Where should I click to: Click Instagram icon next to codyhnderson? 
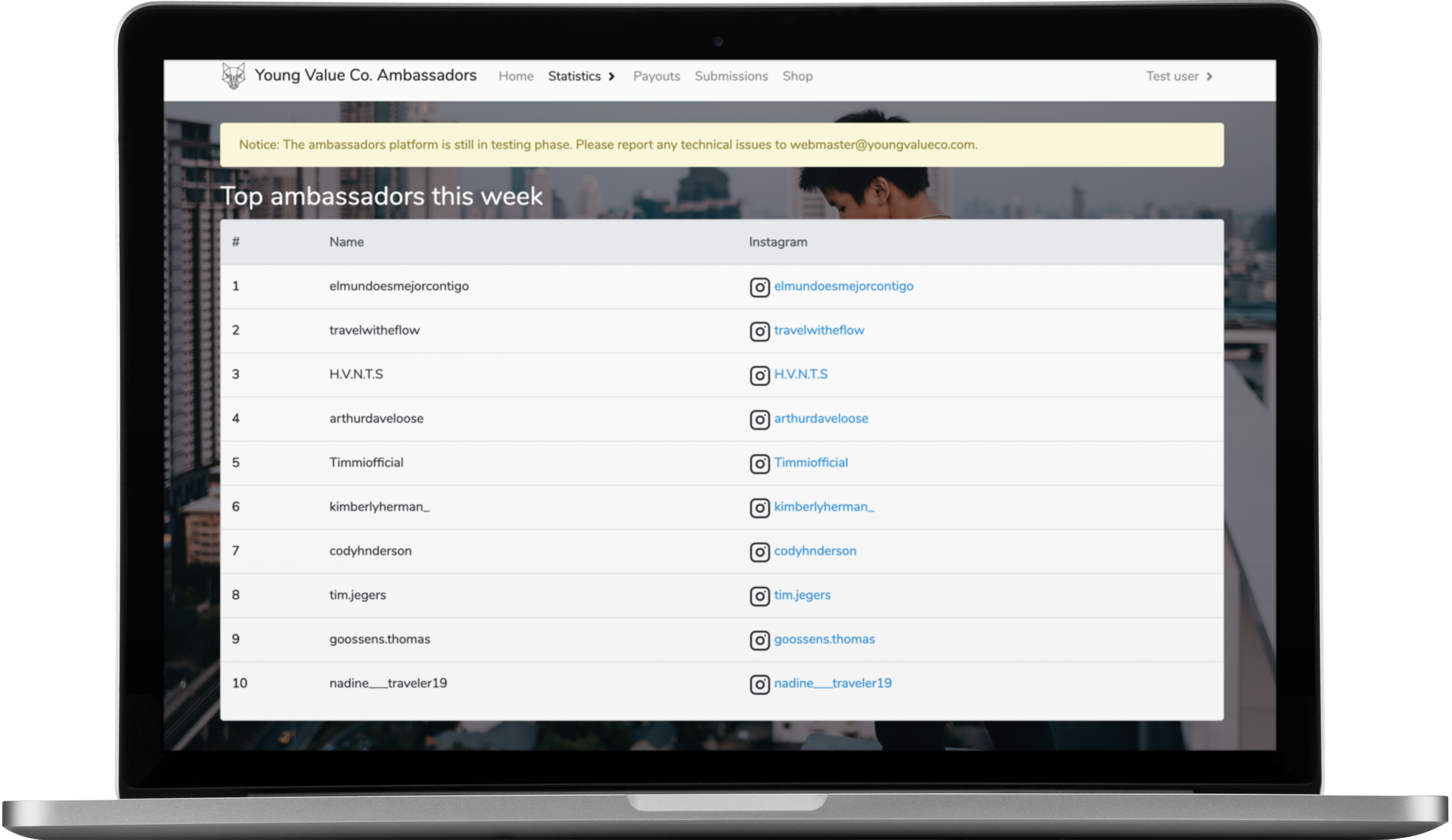(x=759, y=552)
